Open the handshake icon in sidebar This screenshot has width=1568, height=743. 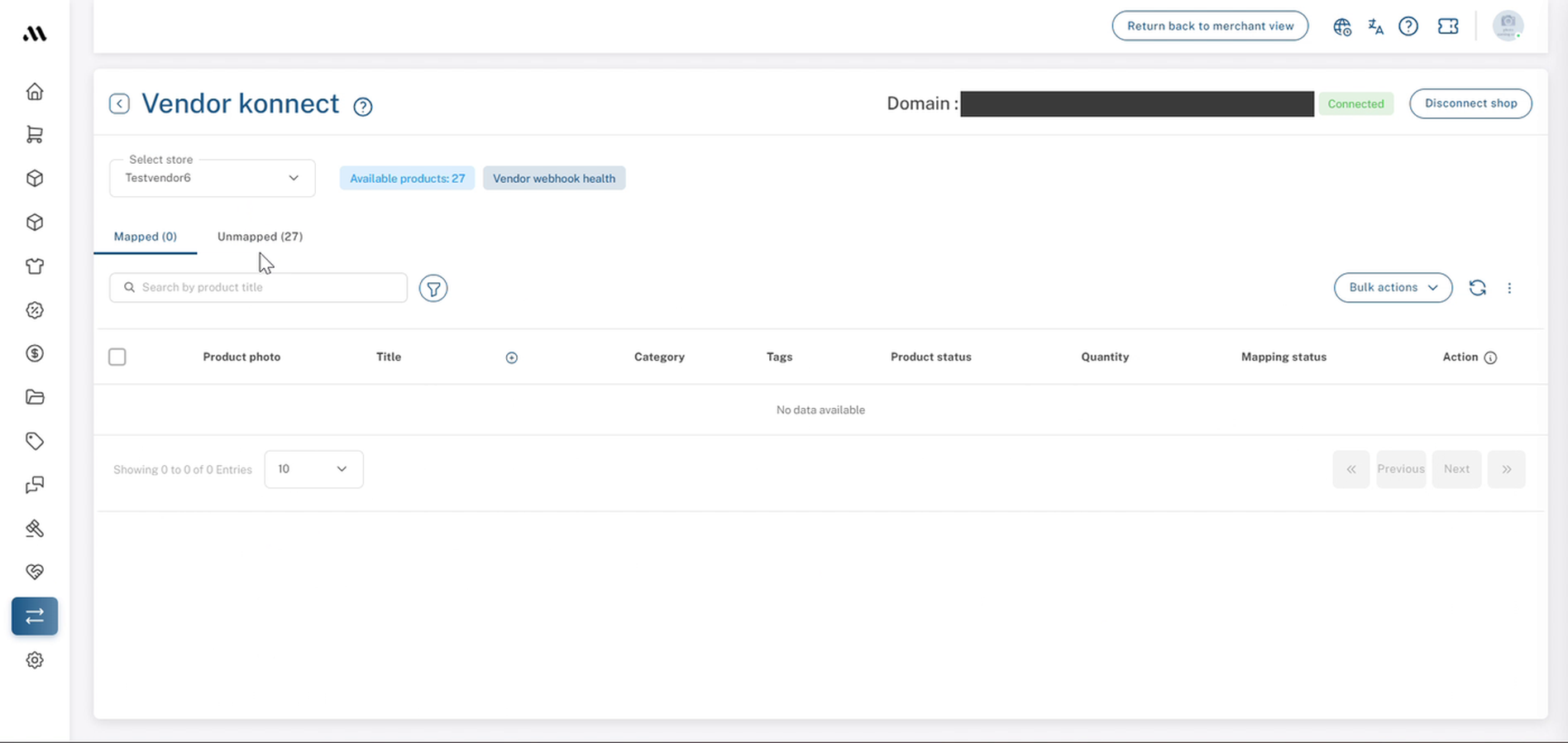35,572
